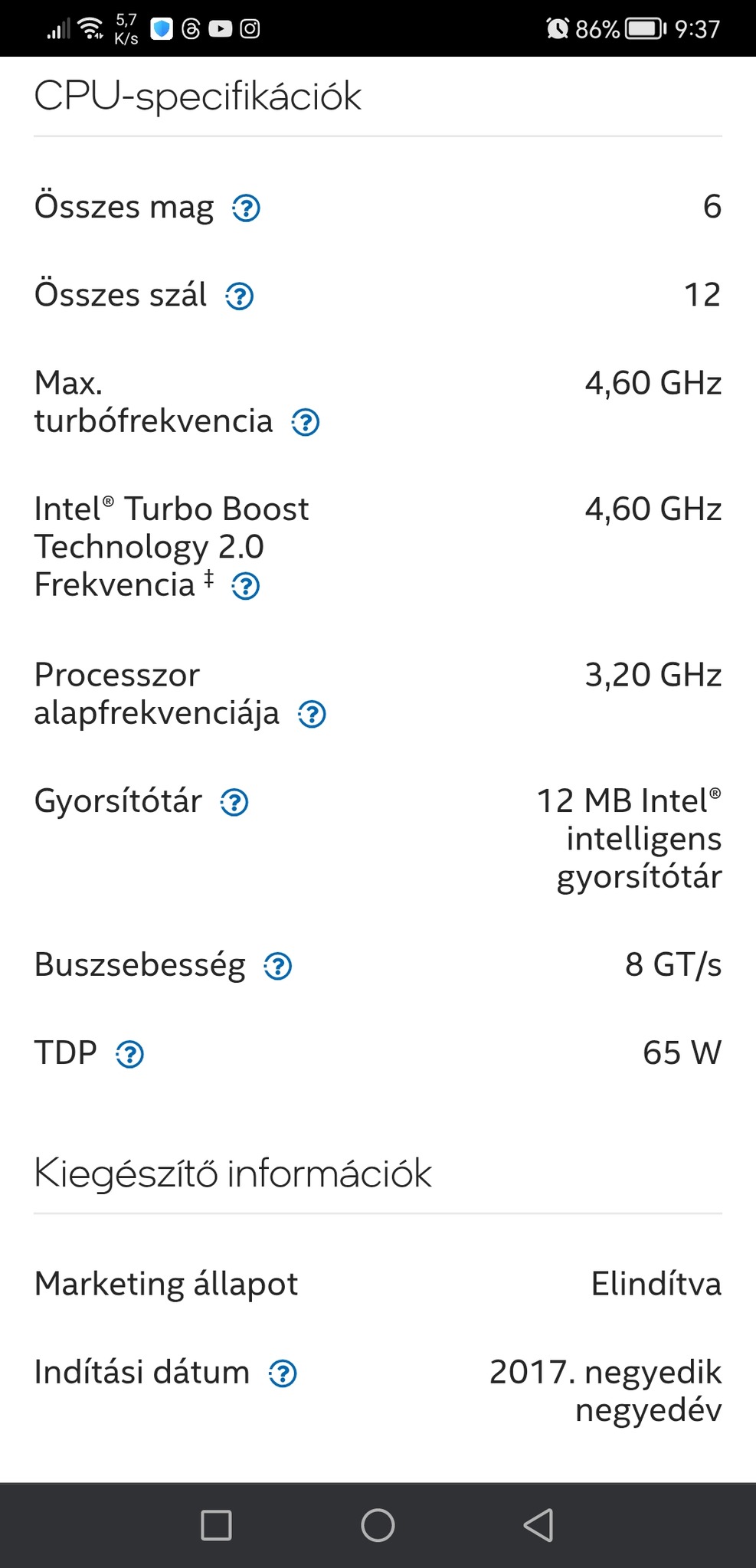Open Turbo Boost Technology 2.0 Frekvencia help

[x=245, y=587]
